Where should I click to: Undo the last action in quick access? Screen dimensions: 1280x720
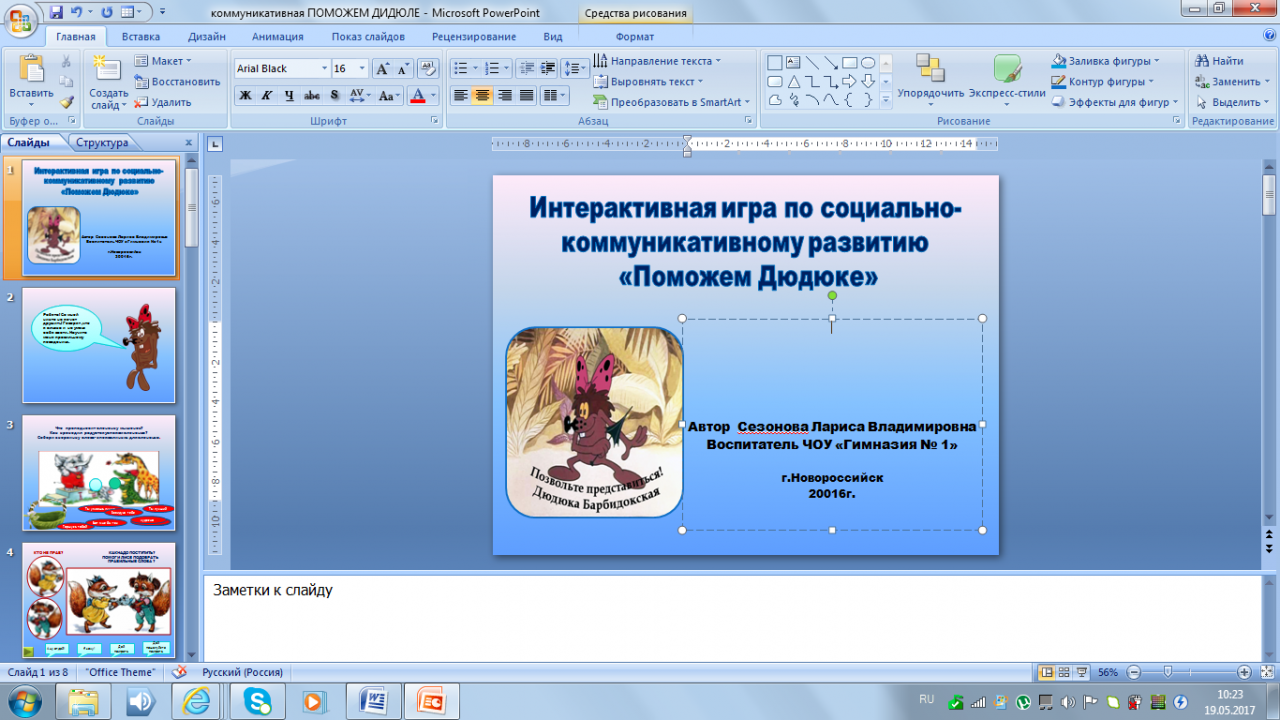click(x=77, y=12)
